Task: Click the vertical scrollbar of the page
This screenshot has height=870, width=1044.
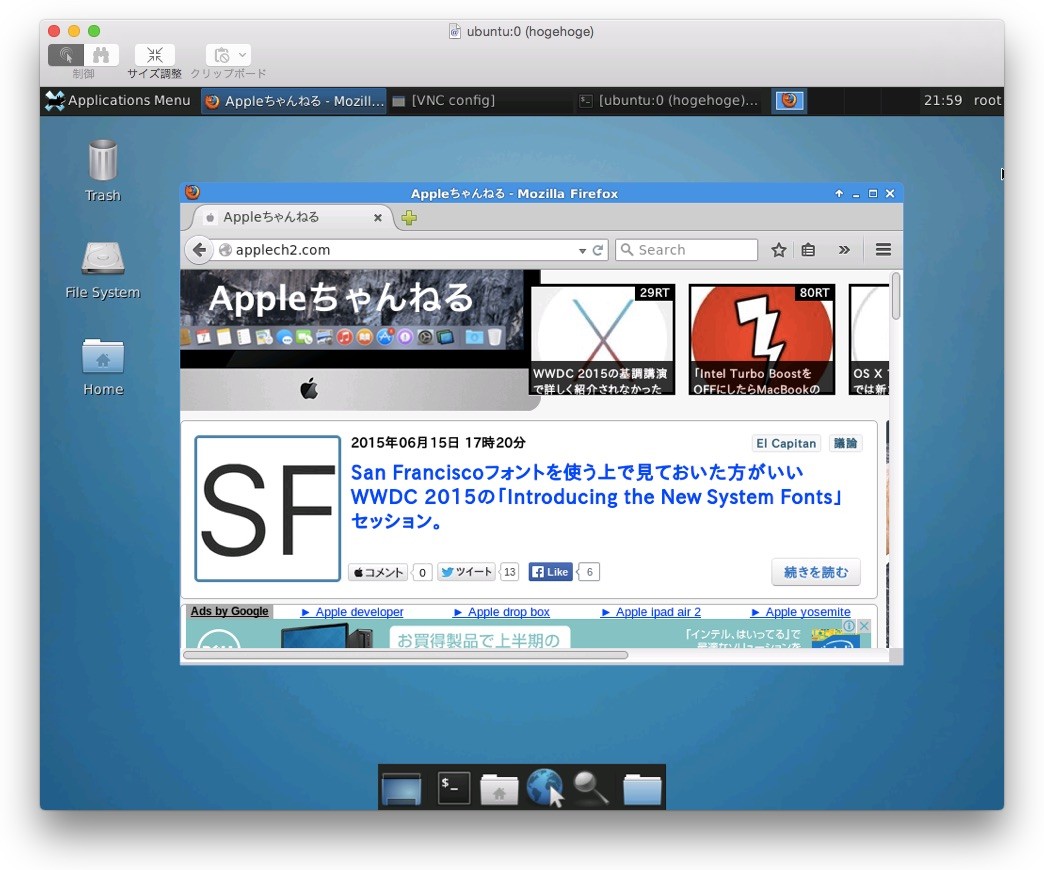Action: (896, 296)
